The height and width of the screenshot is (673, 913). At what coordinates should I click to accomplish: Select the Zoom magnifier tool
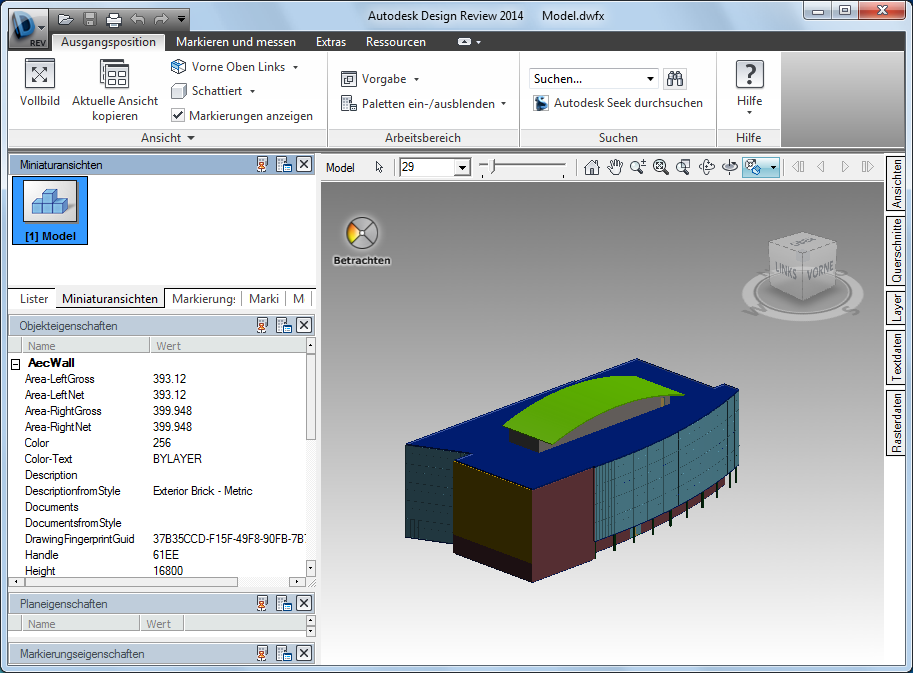pyautogui.click(x=638, y=167)
